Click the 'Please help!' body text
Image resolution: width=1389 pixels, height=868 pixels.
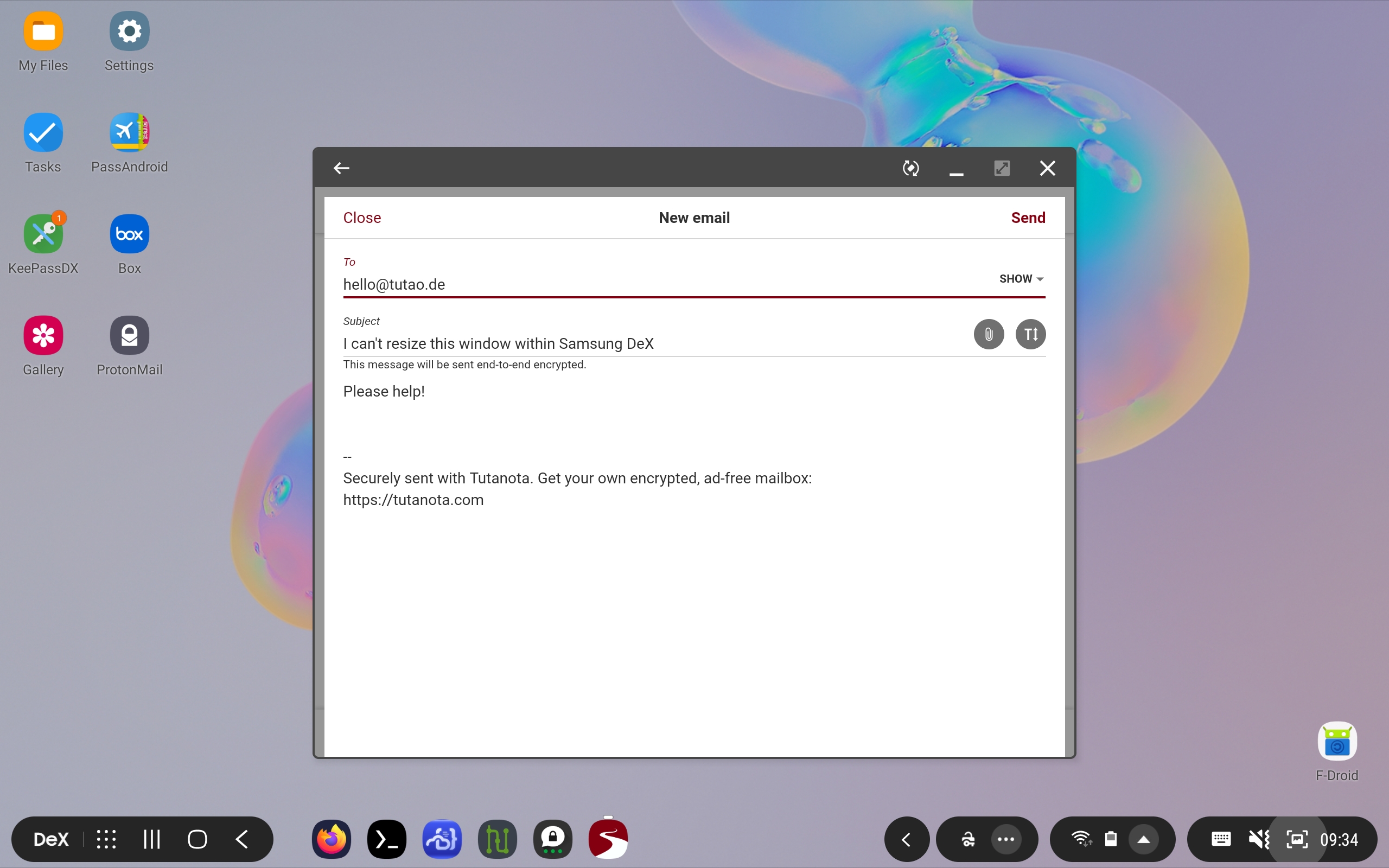pos(384,392)
